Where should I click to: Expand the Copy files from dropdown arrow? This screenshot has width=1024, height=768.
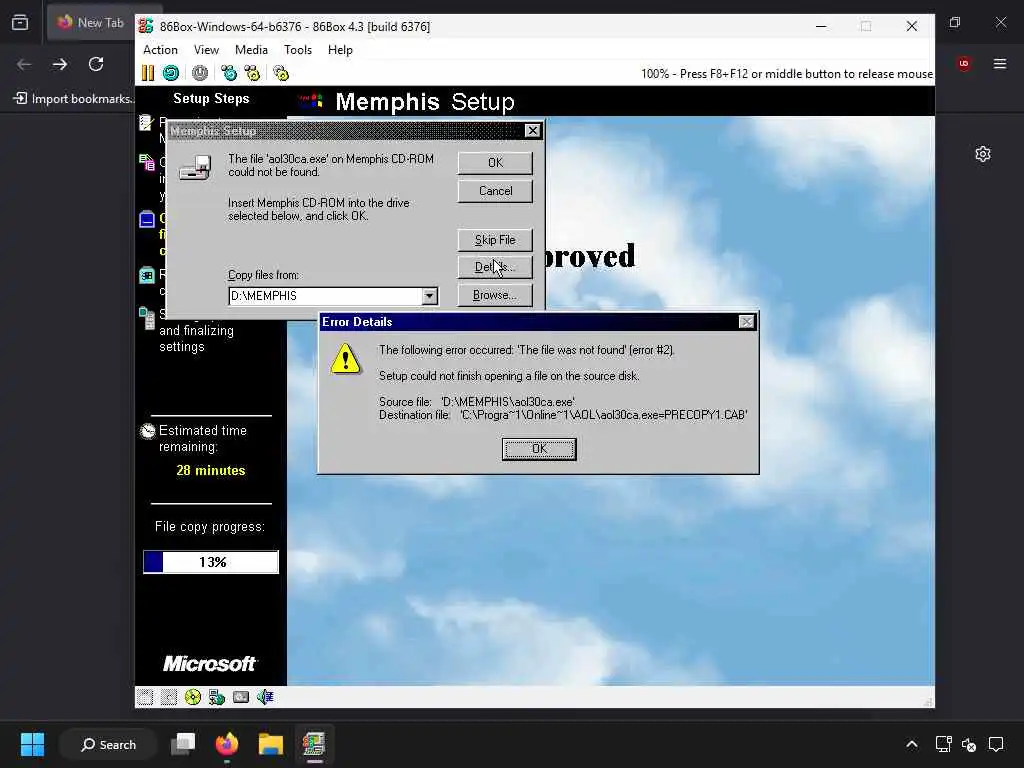(x=429, y=296)
